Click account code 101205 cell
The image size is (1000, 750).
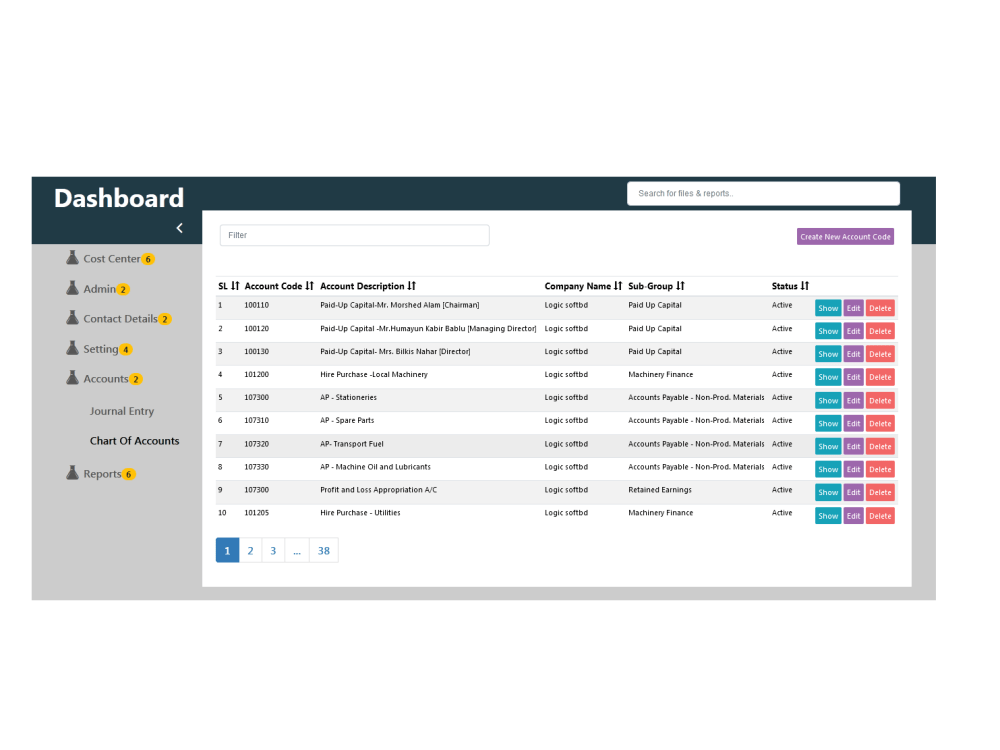pos(256,513)
